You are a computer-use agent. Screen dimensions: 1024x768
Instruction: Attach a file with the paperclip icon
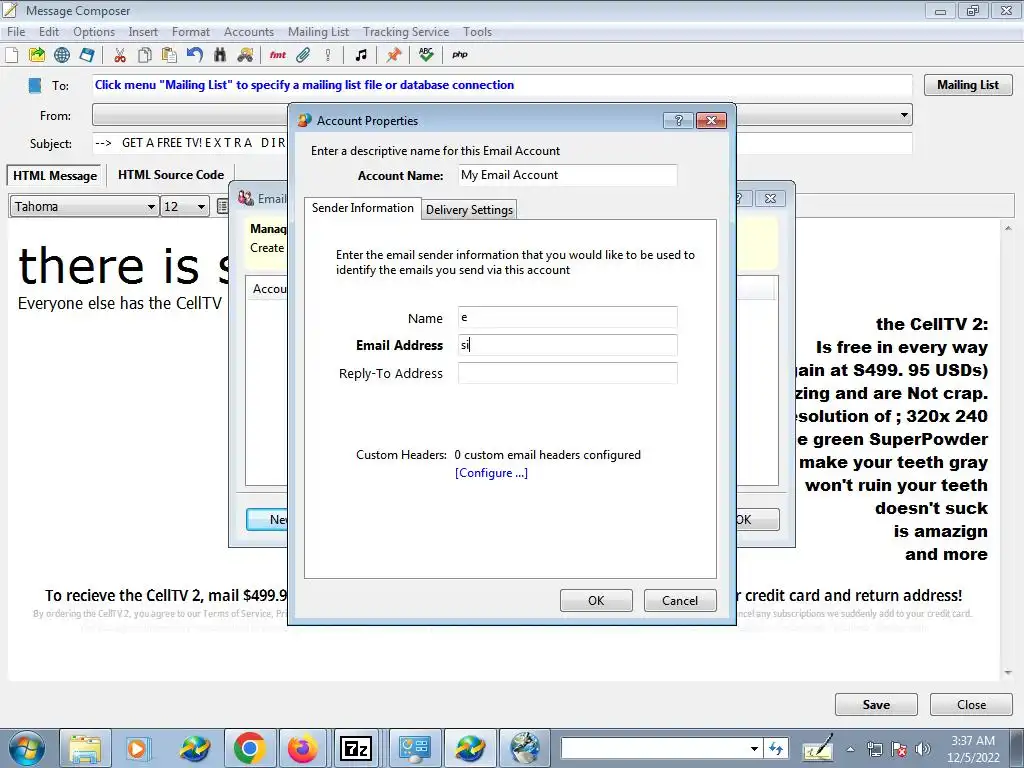coord(303,55)
